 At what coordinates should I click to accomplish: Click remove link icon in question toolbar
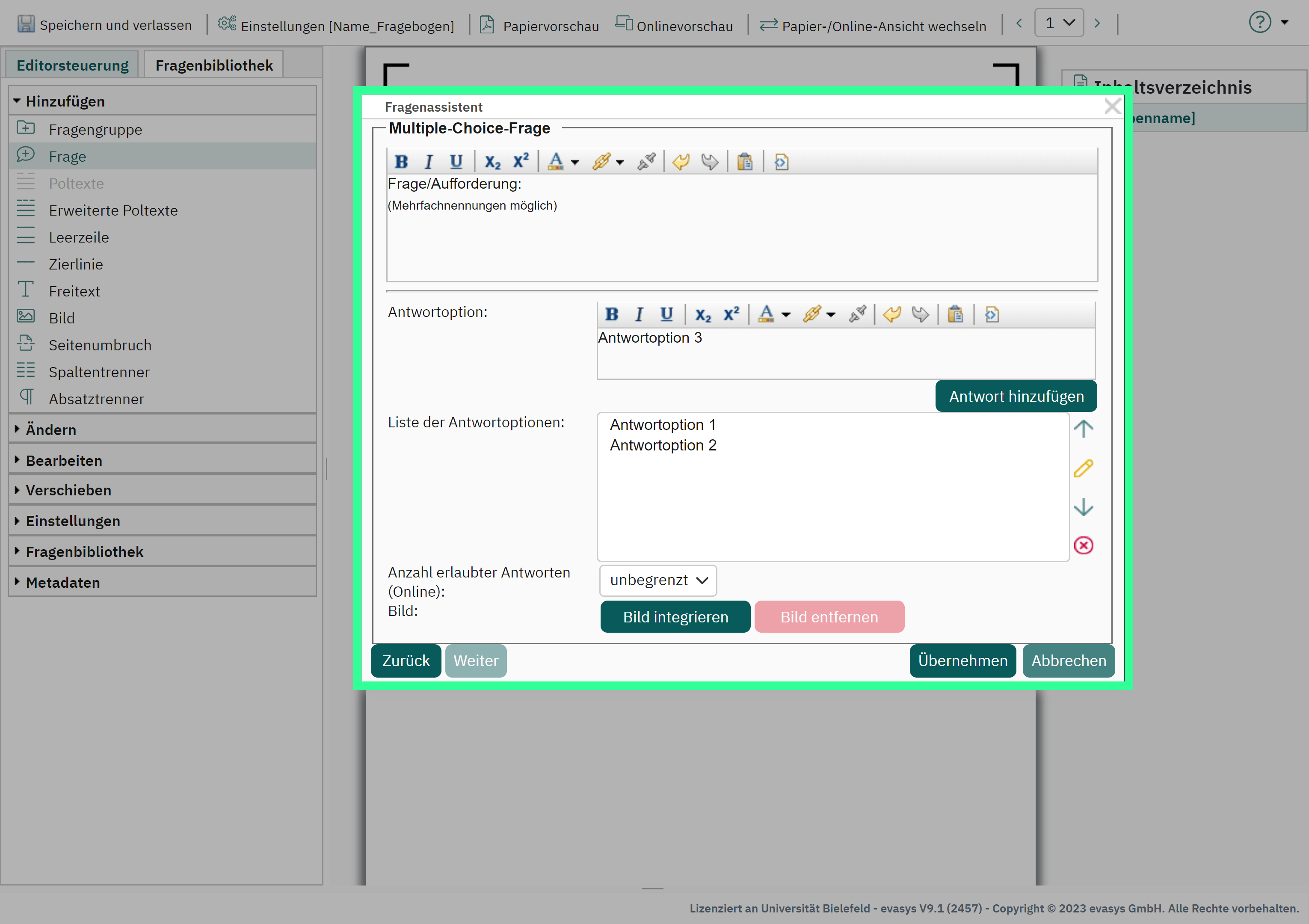pos(646,162)
